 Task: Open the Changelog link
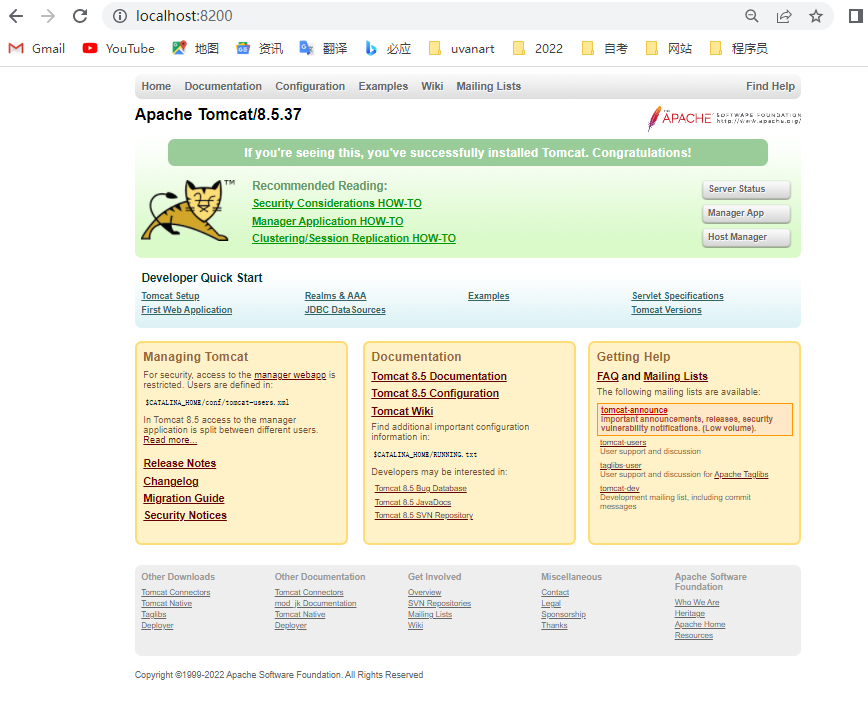pos(171,481)
